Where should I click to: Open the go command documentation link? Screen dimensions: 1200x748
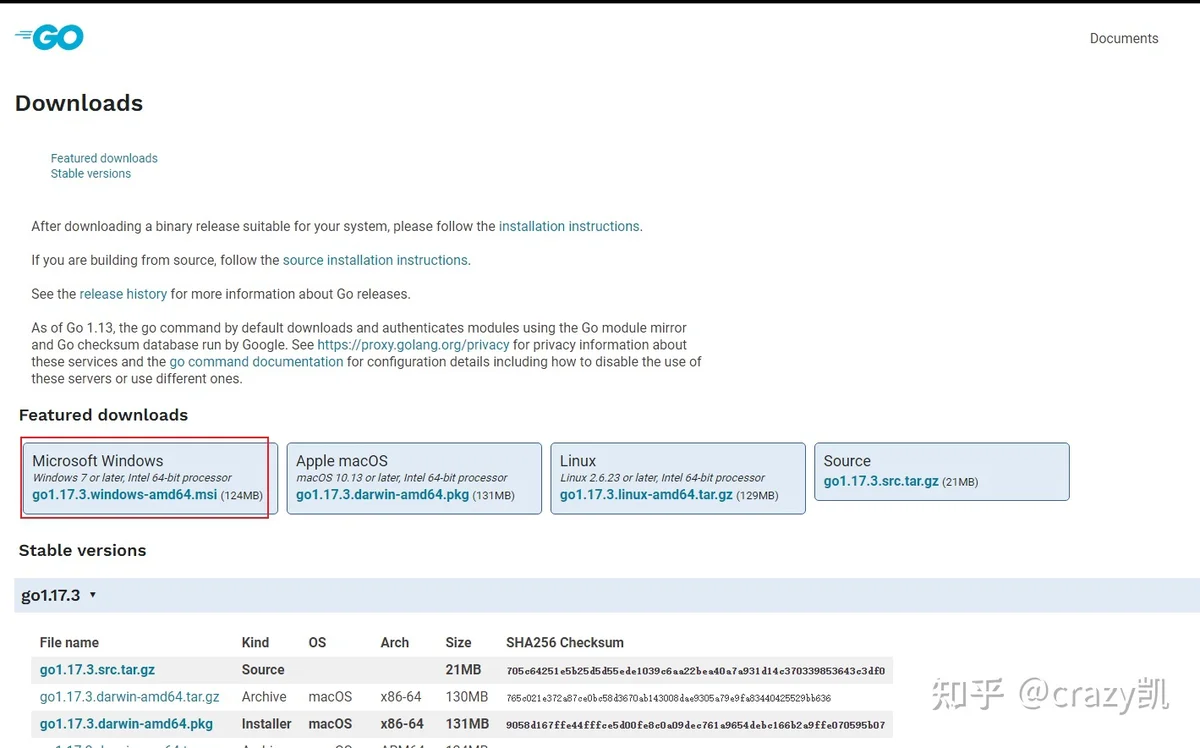tap(256, 362)
